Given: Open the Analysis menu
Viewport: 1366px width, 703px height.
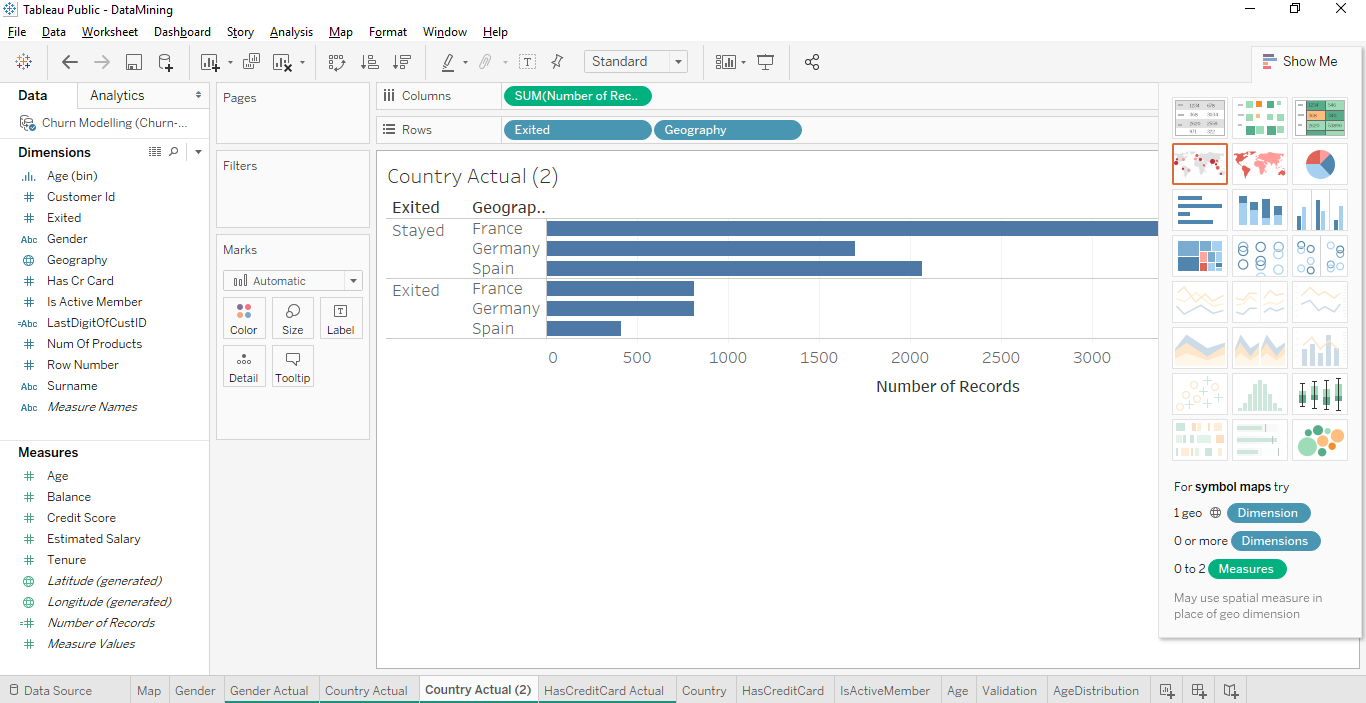Looking at the screenshot, I should click(291, 32).
